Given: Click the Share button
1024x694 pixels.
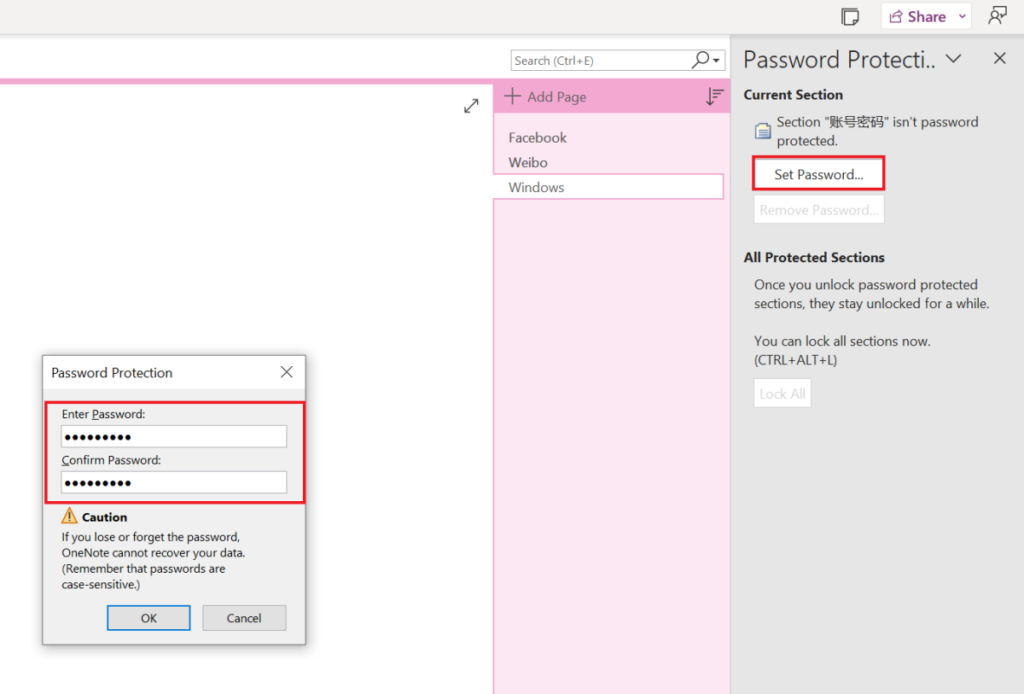Looking at the screenshot, I should (916, 16).
